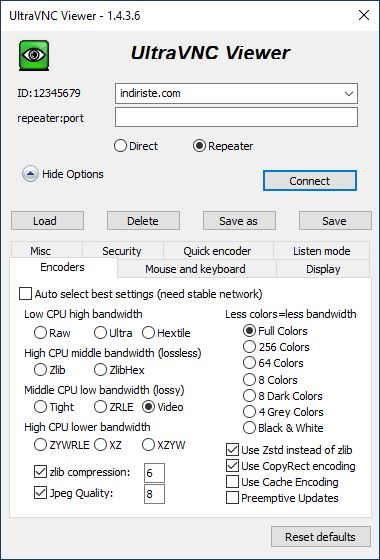Image resolution: width=380 pixels, height=560 pixels.
Task: Select the Black & White radio button
Action: 249,428
